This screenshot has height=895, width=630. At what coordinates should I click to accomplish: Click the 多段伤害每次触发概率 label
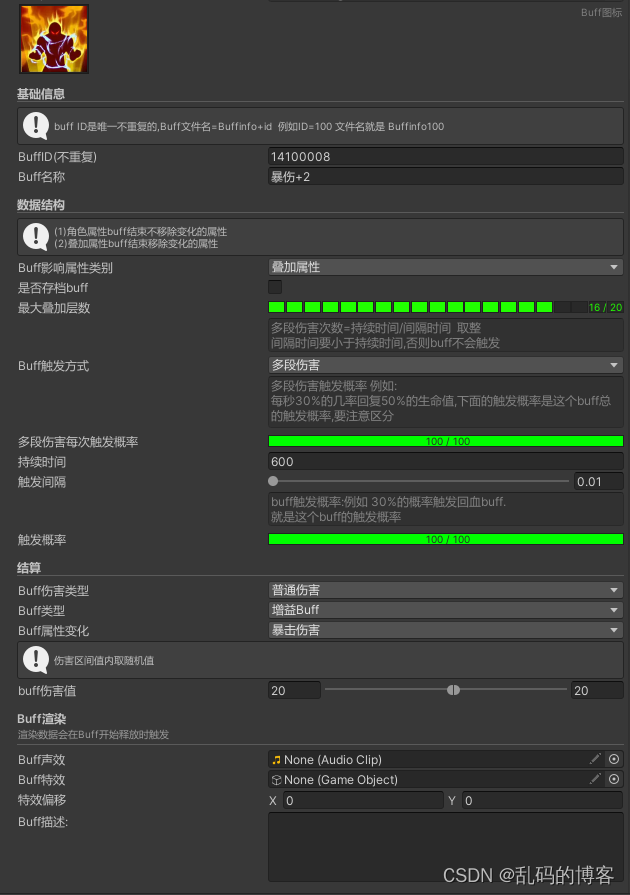tap(78, 442)
